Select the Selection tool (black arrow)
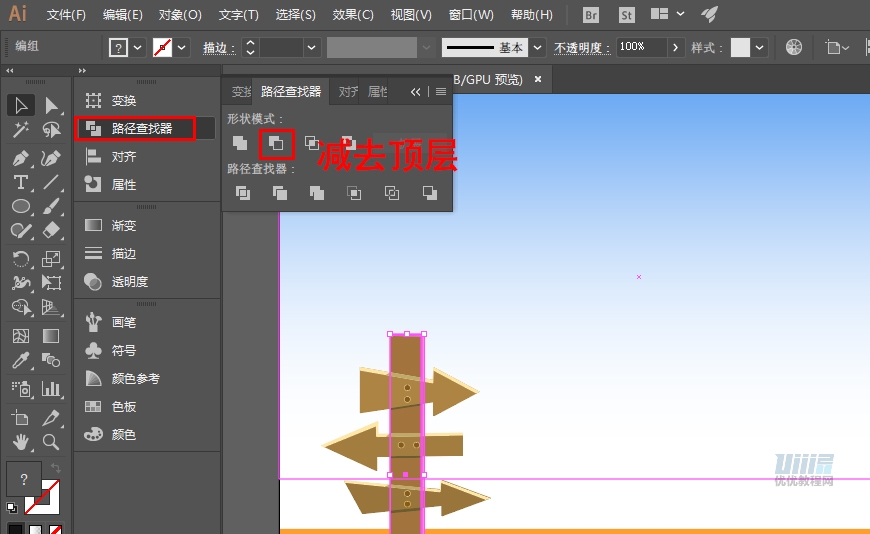Screen dimensions: 870x534 21,105
